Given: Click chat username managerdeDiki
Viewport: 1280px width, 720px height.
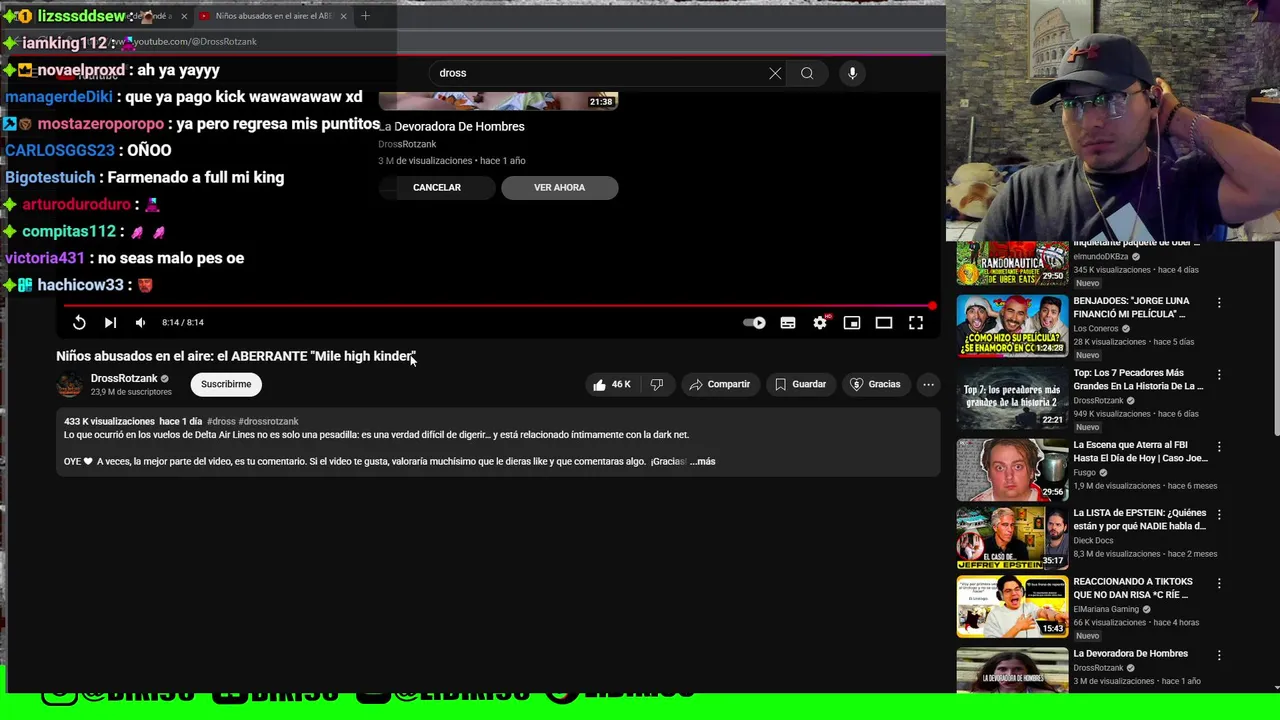Looking at the screenshot, I should click(x=59, y=97).
